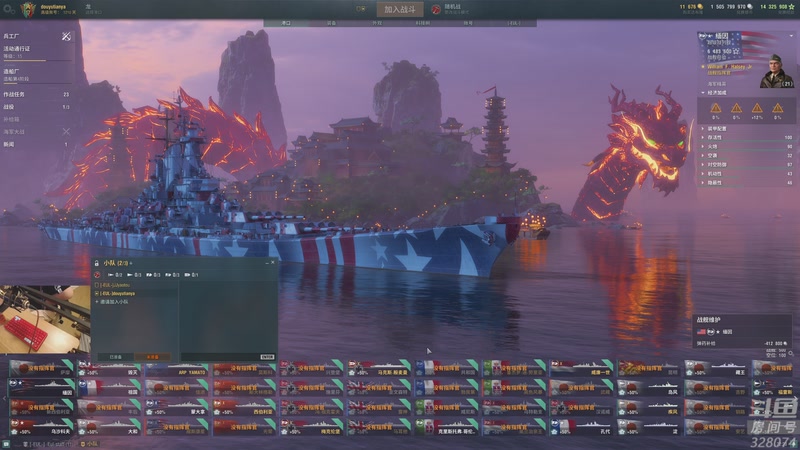Click the 活动通行证 progress bar

(37, 61)
